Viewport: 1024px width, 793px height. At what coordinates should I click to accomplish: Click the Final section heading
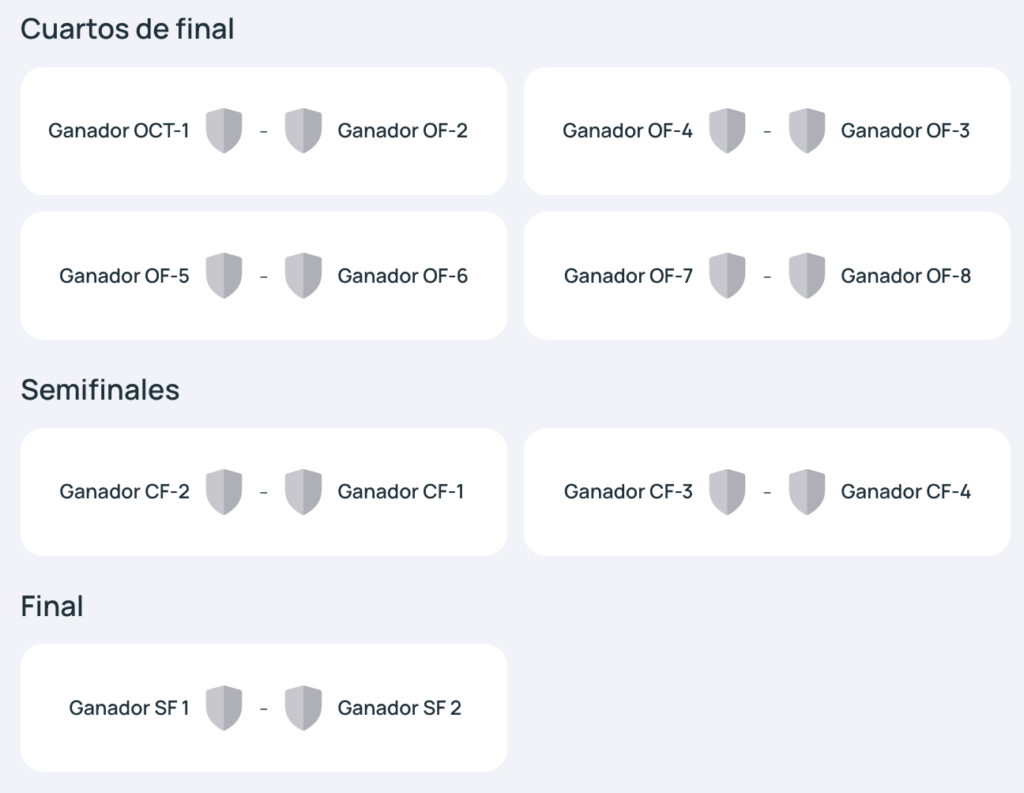[52, 606]
